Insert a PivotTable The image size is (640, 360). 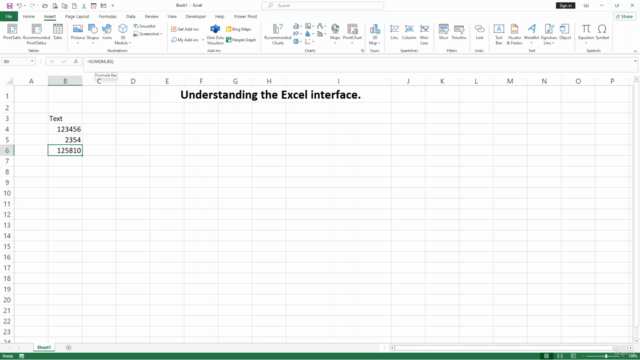click(12, 32)
